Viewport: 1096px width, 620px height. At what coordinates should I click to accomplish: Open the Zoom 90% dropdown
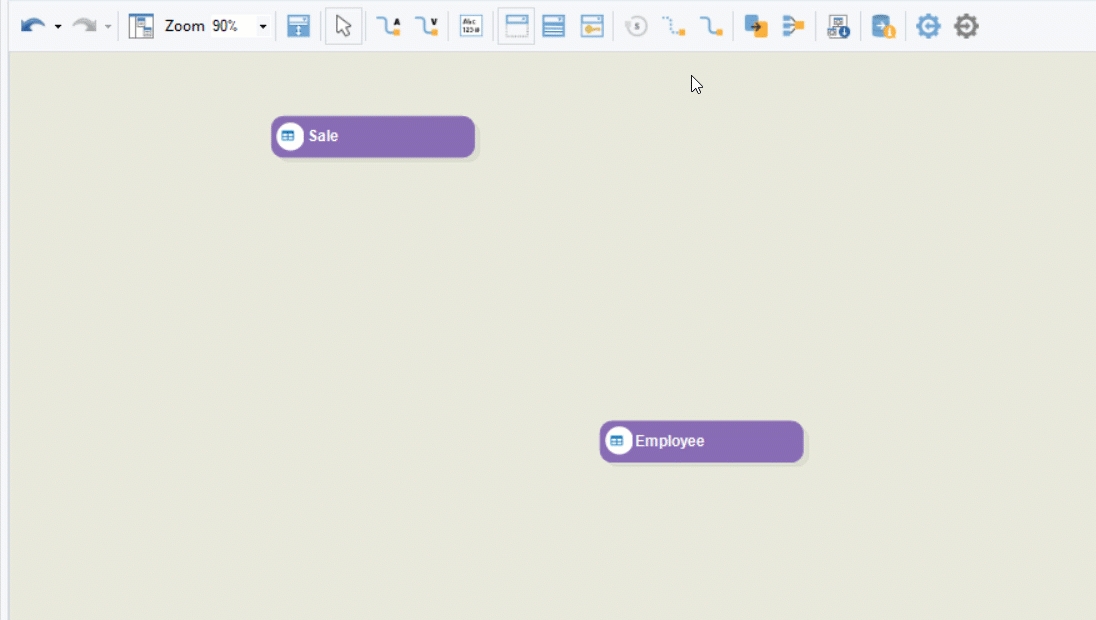pyautogui.click(x=263, y=27)
